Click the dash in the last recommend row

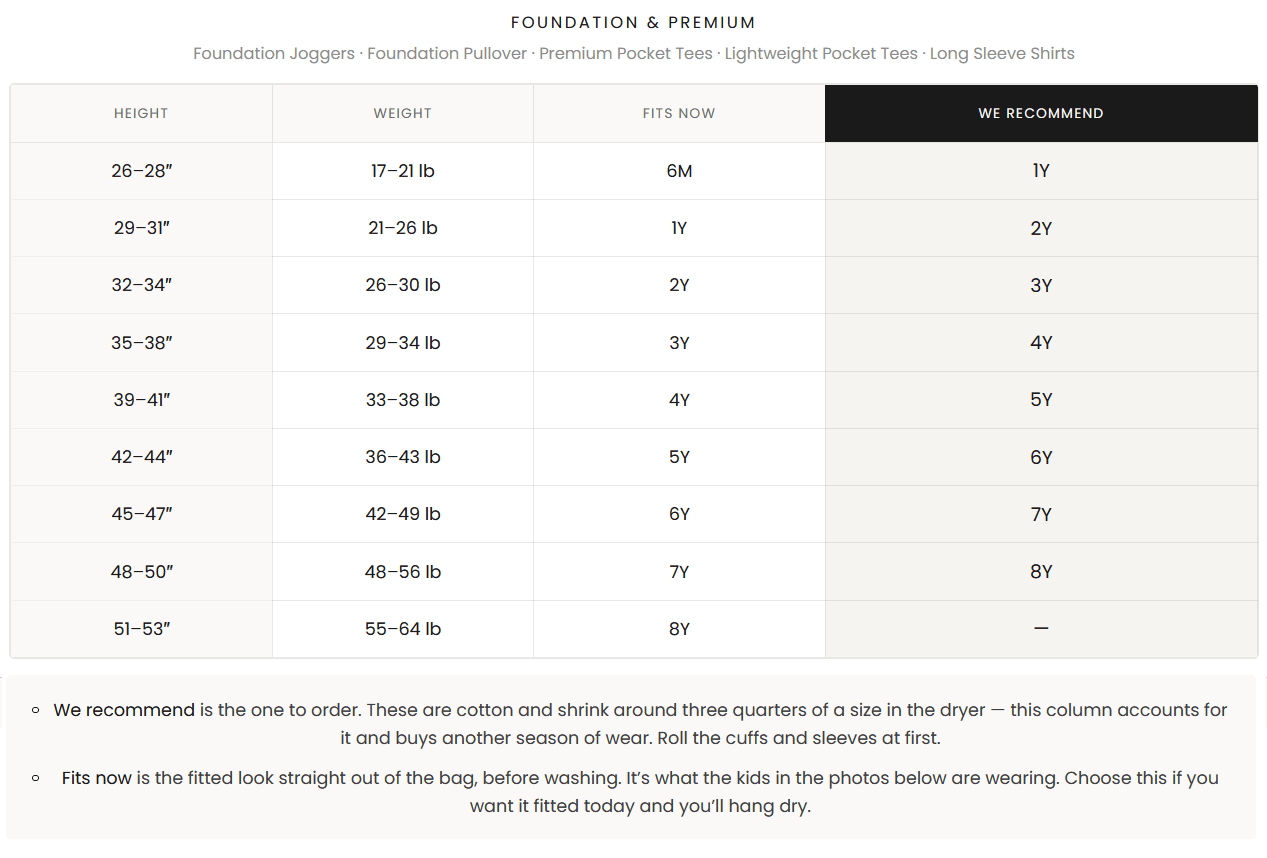(1041, 629)
